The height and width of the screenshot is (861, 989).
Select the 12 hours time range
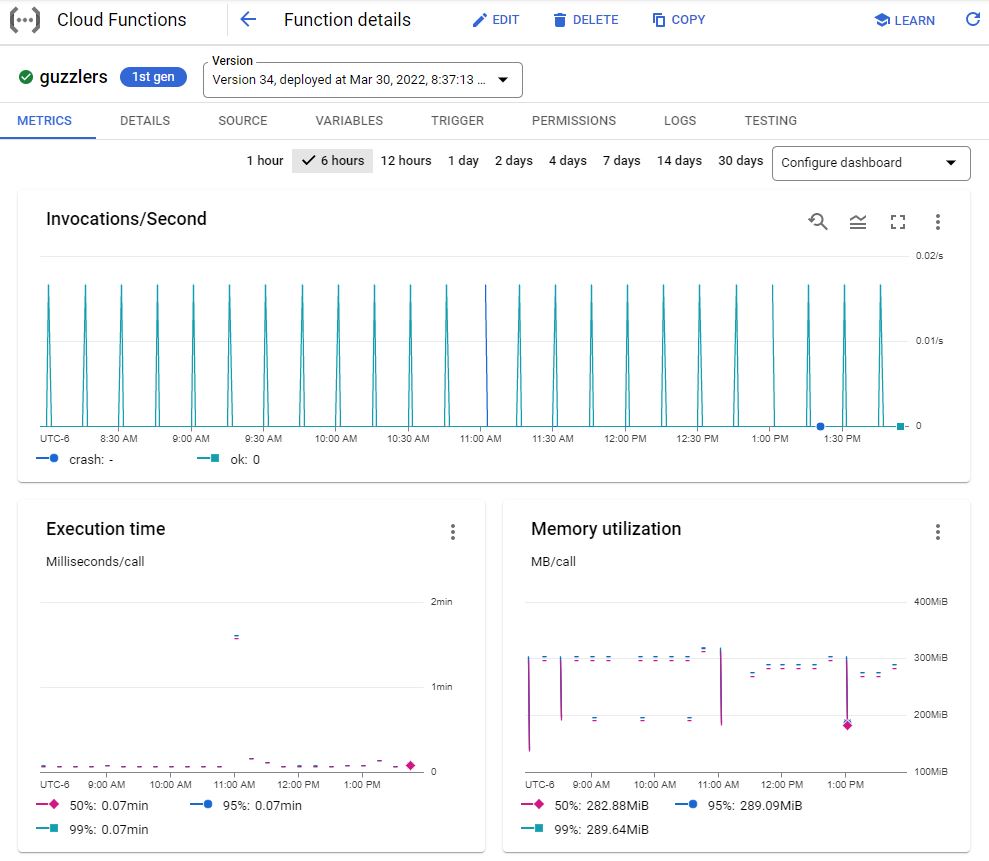(406, 161)
